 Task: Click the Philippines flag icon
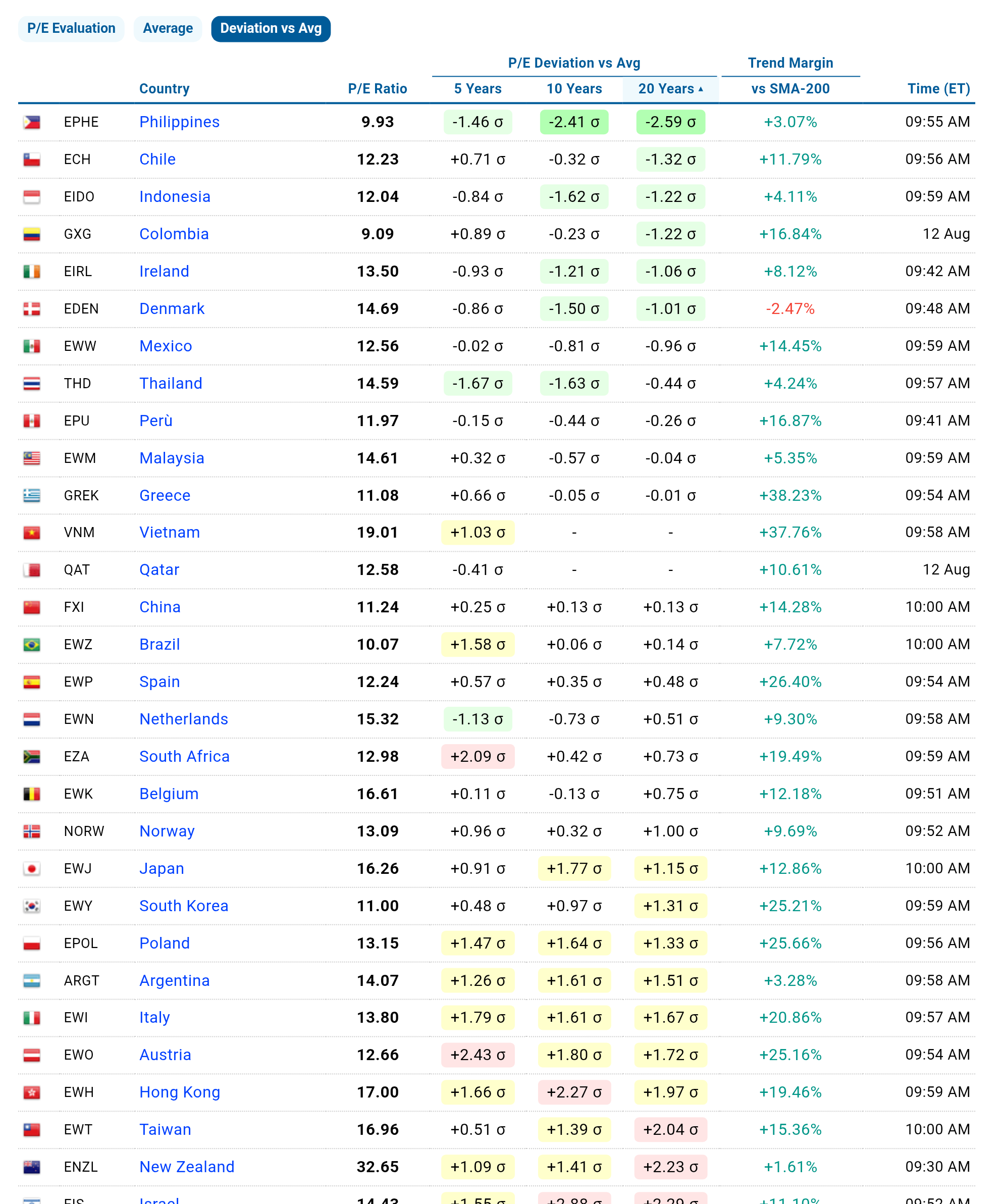(31, 122)
